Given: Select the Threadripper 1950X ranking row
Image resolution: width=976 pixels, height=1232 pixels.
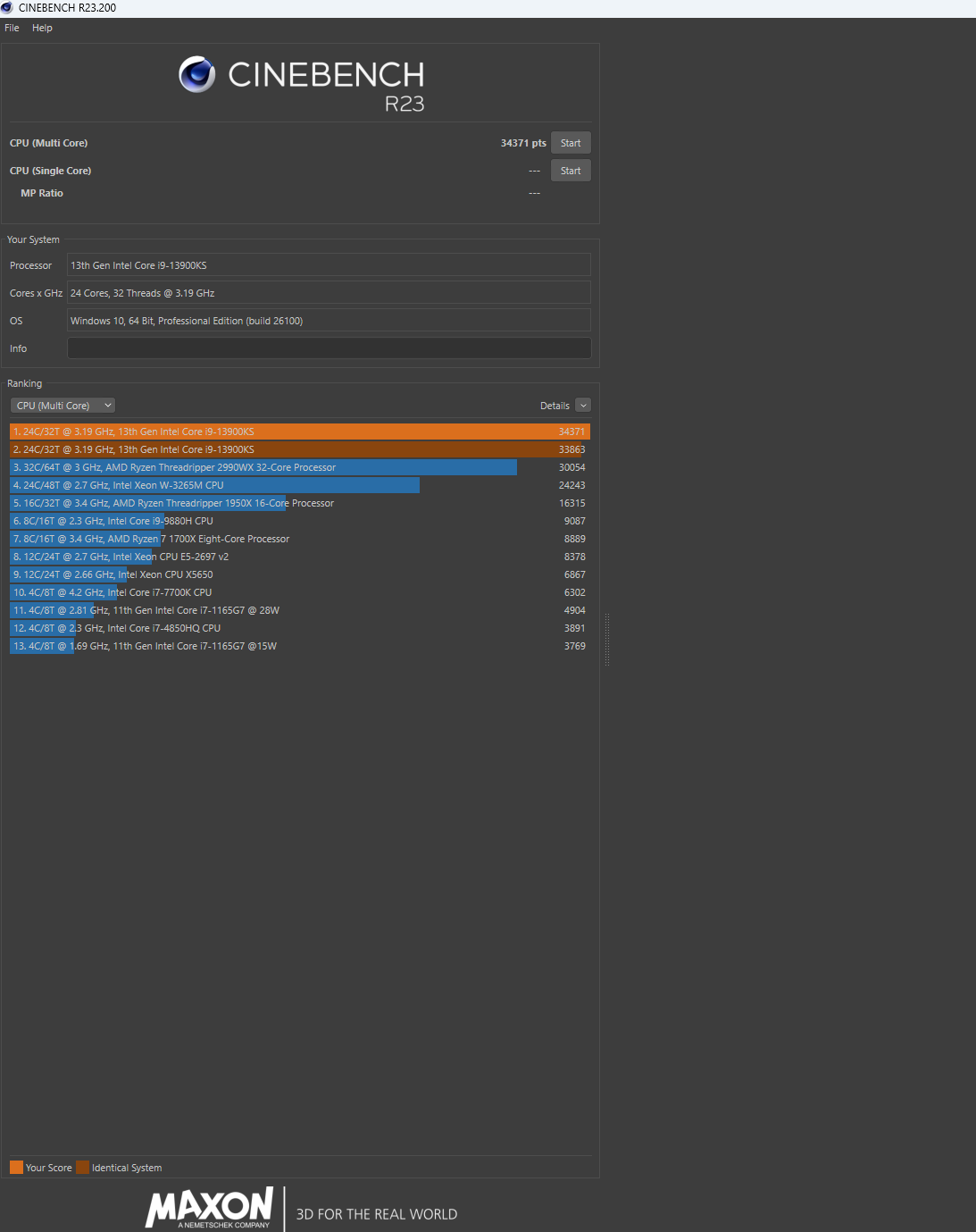Looking at the screenshot, I should tap(300, 503).
